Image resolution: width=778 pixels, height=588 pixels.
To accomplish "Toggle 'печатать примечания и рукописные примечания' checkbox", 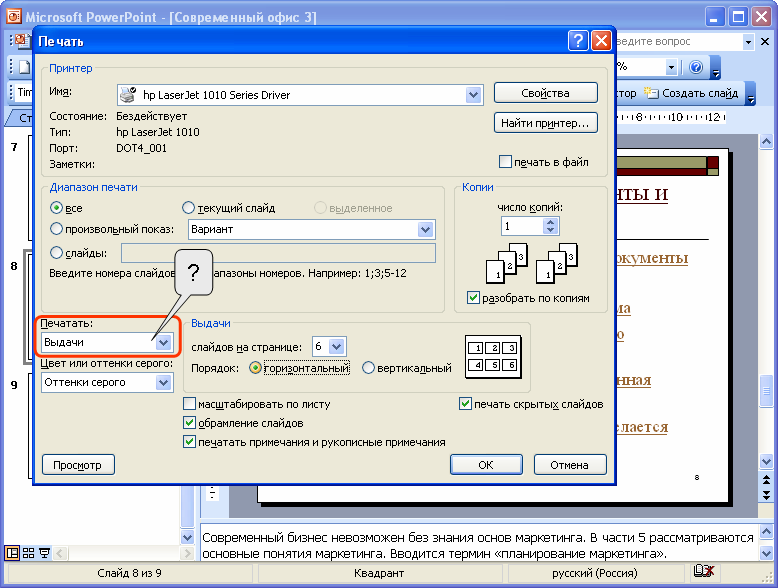I will (189, 442).
